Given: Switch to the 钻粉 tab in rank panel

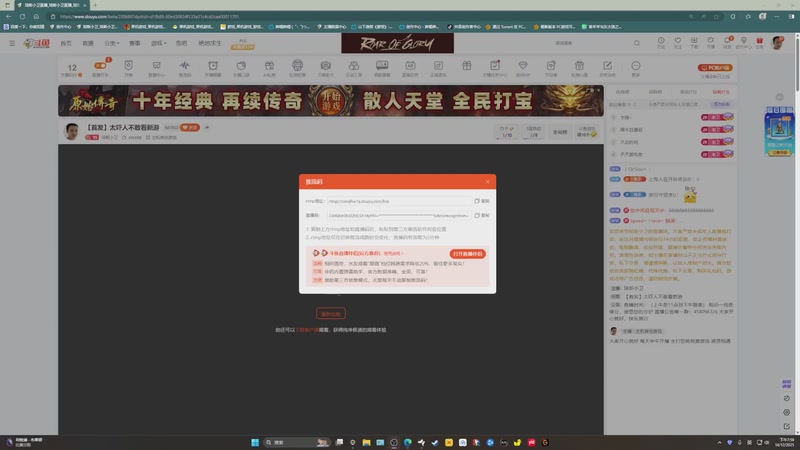Looking at the screenshot, I should 721,92.
